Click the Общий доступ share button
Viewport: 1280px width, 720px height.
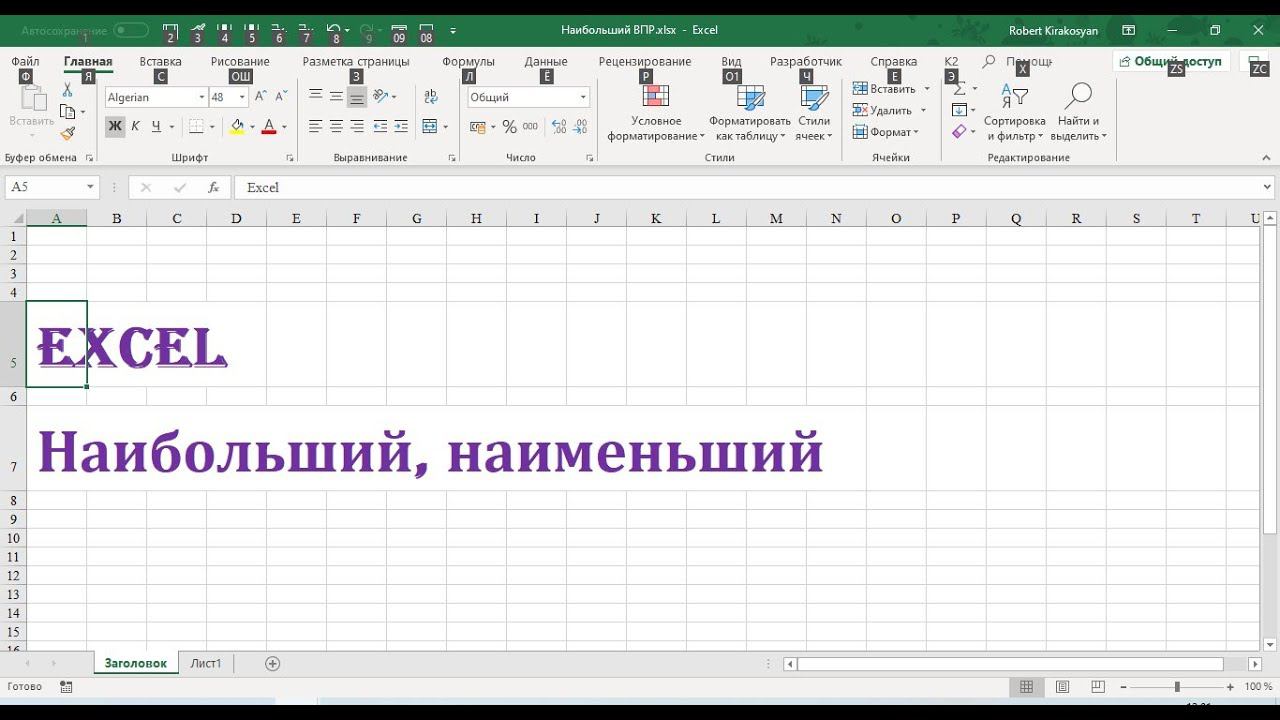point(1172,61)
